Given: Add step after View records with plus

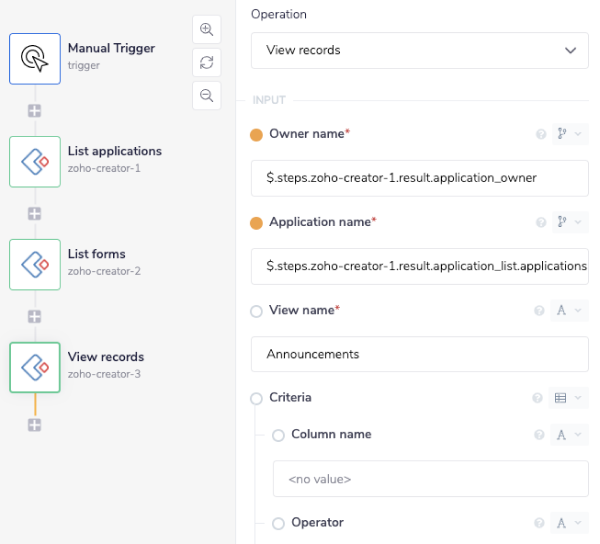Looking at the screenshot, I should click(x=35, y=425).
